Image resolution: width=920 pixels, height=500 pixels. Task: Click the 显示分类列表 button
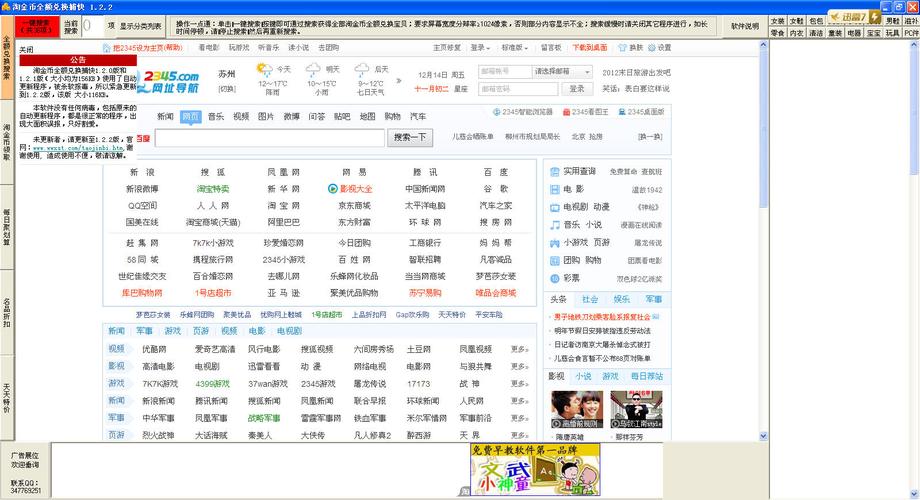click(x=141, y=26)
